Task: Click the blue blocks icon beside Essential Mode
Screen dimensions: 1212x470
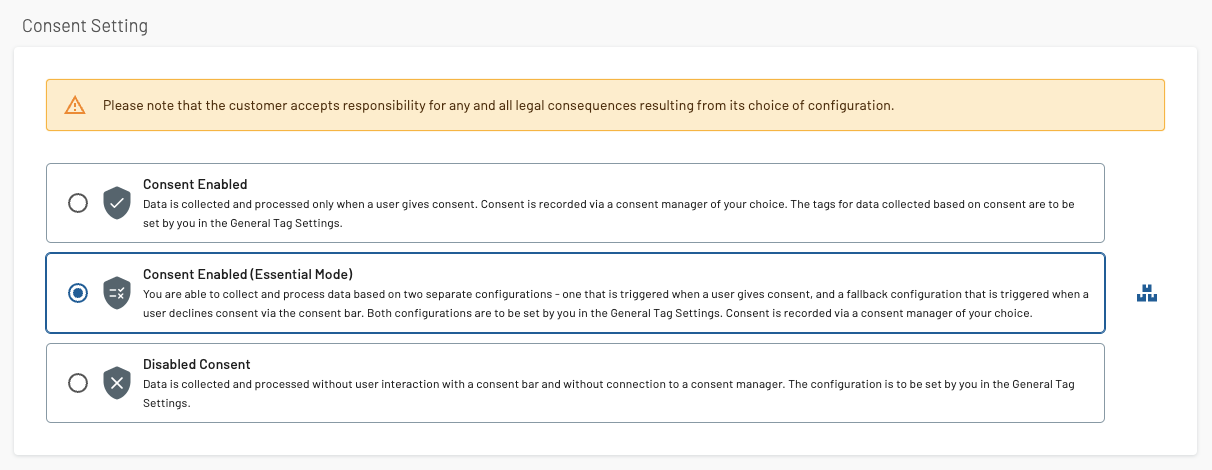Action: (1147, 294)
